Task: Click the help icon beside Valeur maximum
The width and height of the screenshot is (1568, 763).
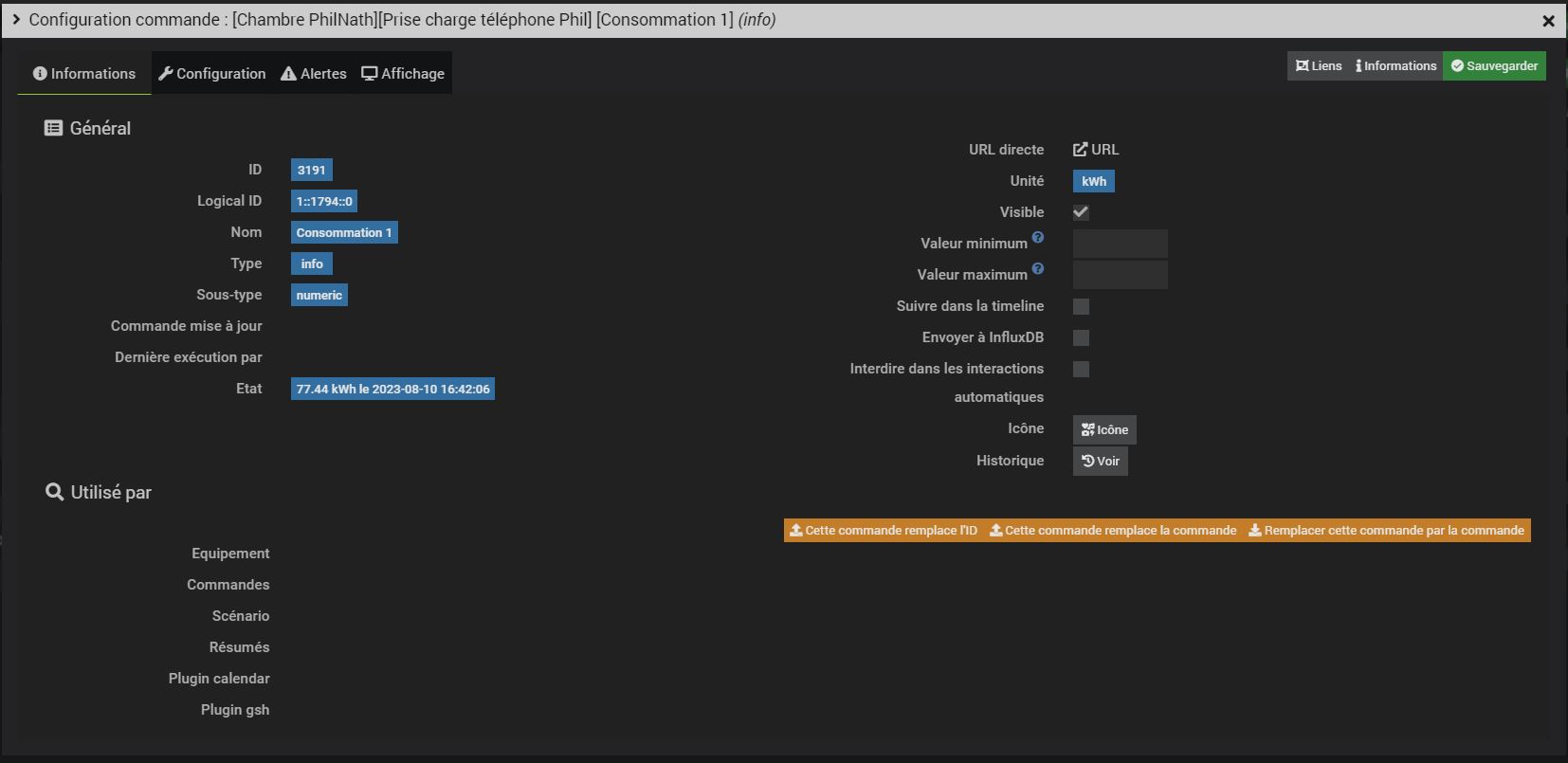Action: (1038, 269)
